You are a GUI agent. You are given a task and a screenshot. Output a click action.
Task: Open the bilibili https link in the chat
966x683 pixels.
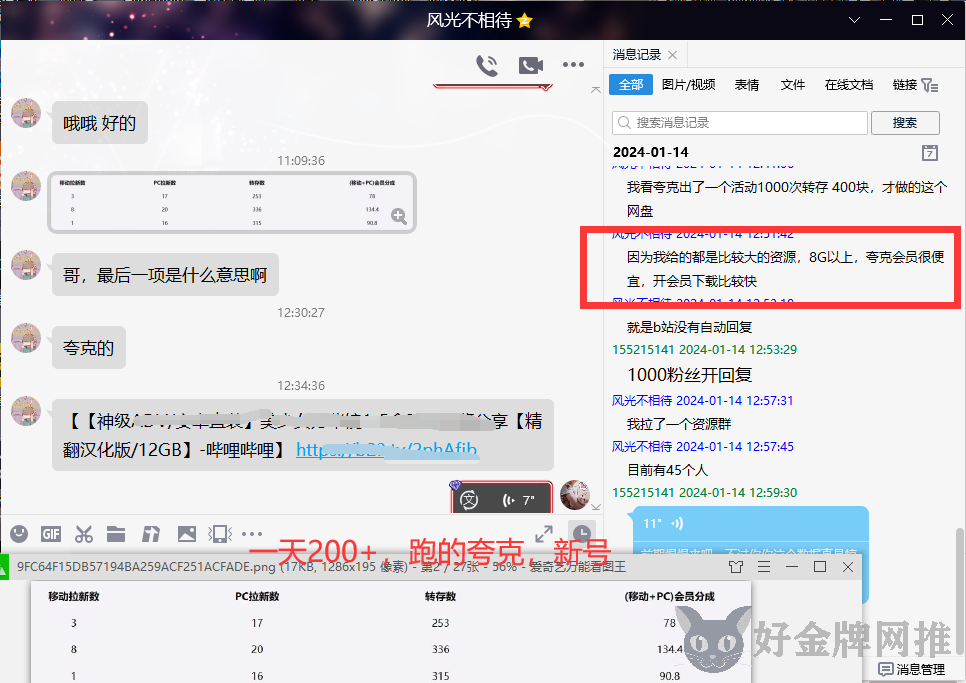point(387,450)
